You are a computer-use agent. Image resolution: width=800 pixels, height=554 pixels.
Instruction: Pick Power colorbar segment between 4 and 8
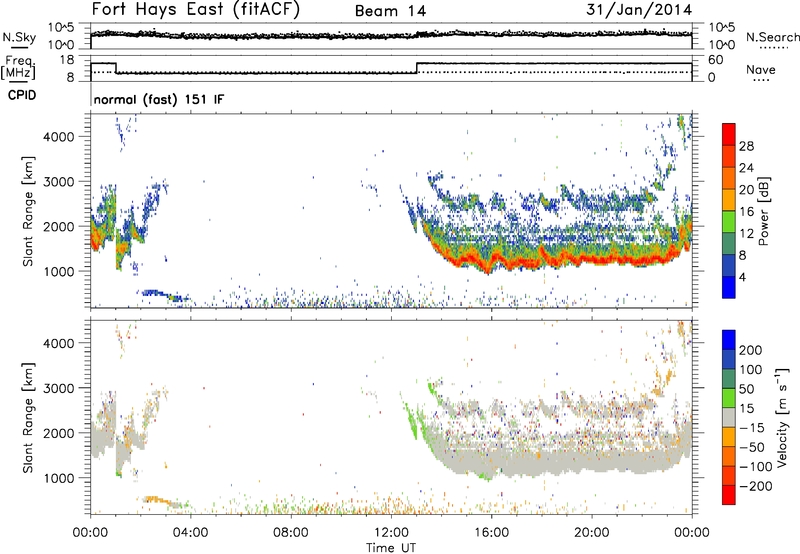[729, 265]
